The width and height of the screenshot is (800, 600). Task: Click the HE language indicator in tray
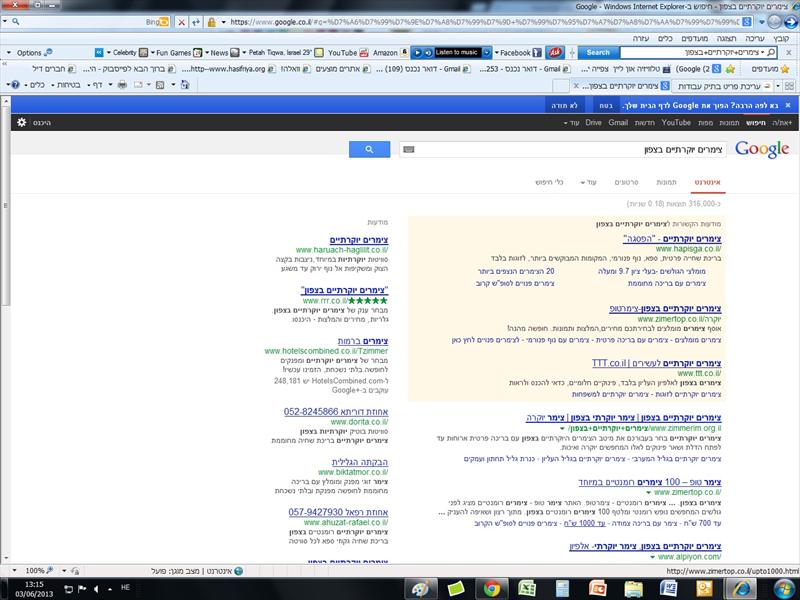point(126,587)
